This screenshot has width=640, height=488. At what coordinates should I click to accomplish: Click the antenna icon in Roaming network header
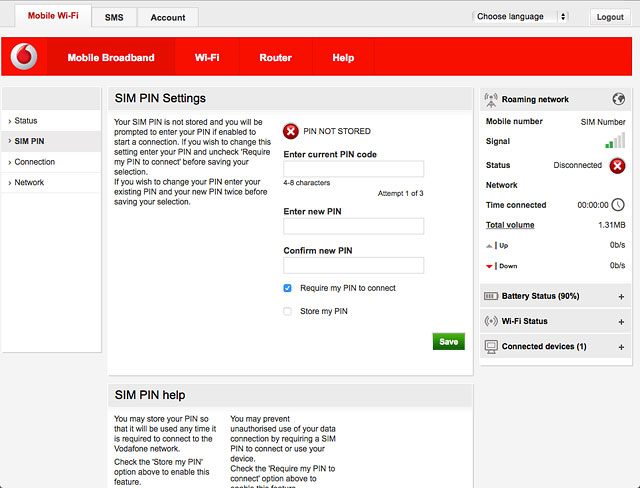pyautogui.click(x=490, y=99)
